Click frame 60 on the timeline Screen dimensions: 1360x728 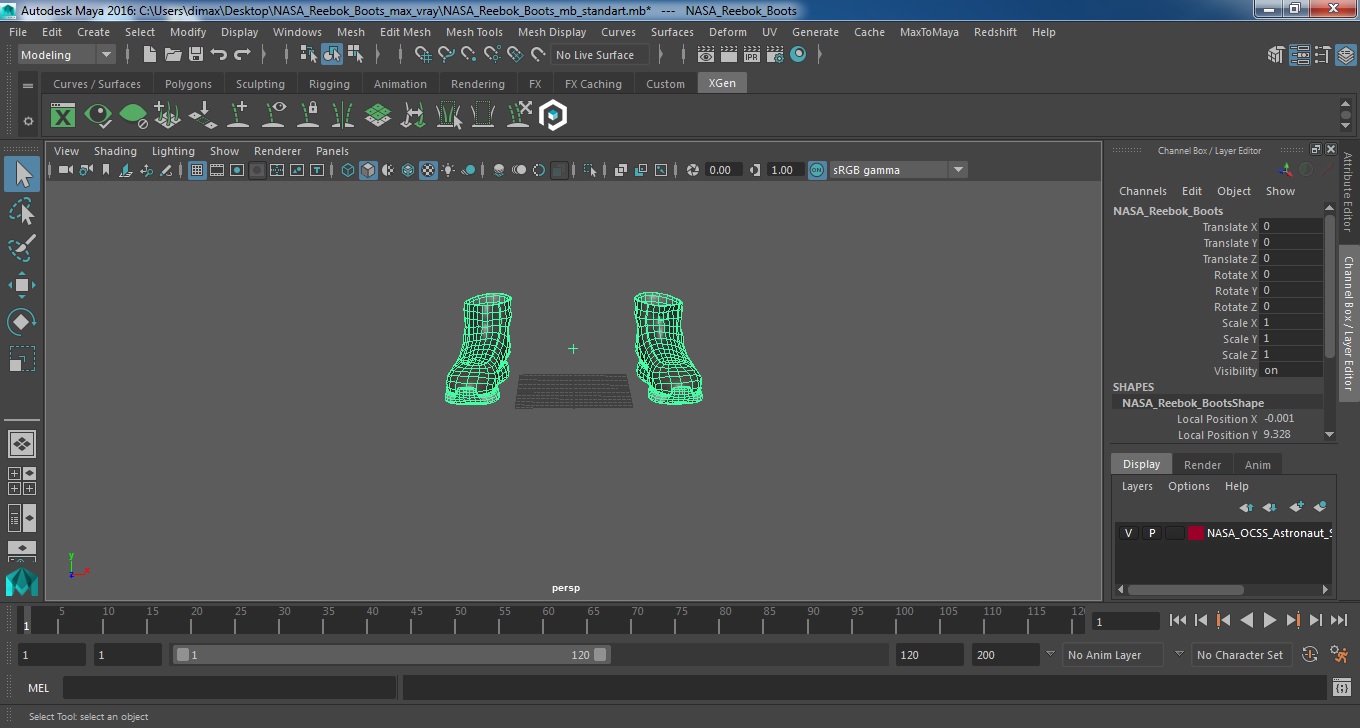tap(548, 621)
